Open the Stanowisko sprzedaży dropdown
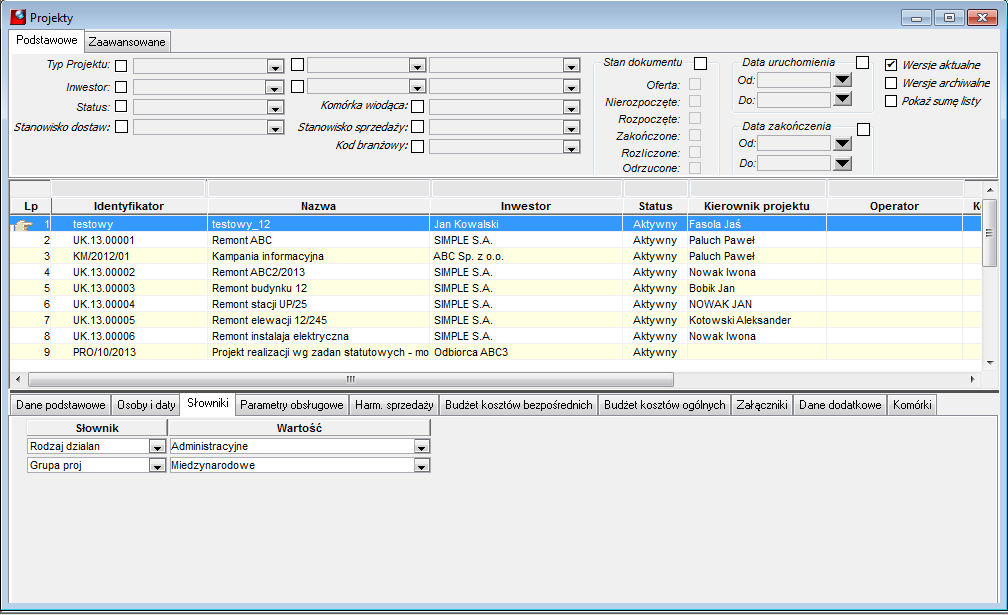1008x615 pixels. (572, 128)
